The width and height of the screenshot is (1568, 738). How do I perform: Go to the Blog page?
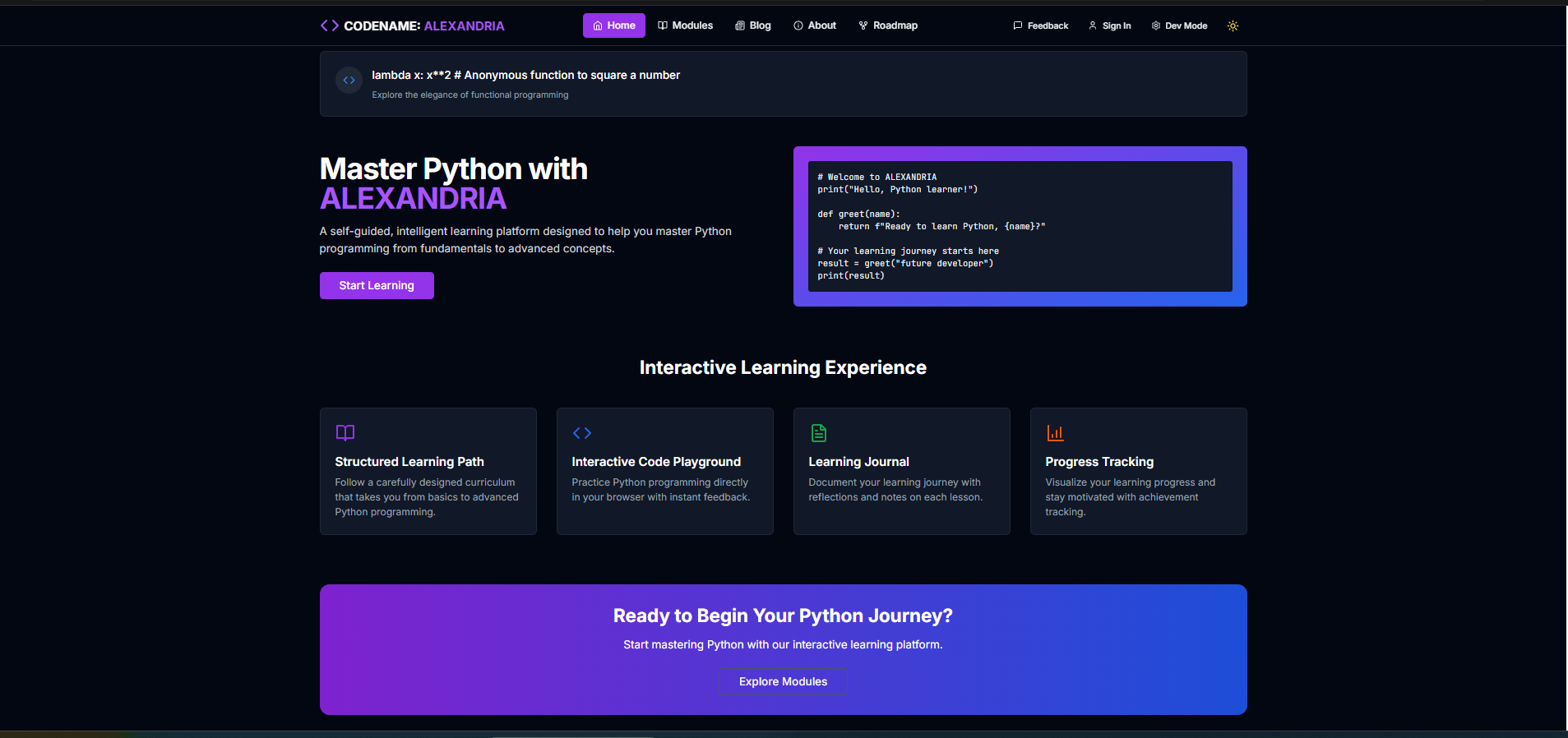[752, 25]
